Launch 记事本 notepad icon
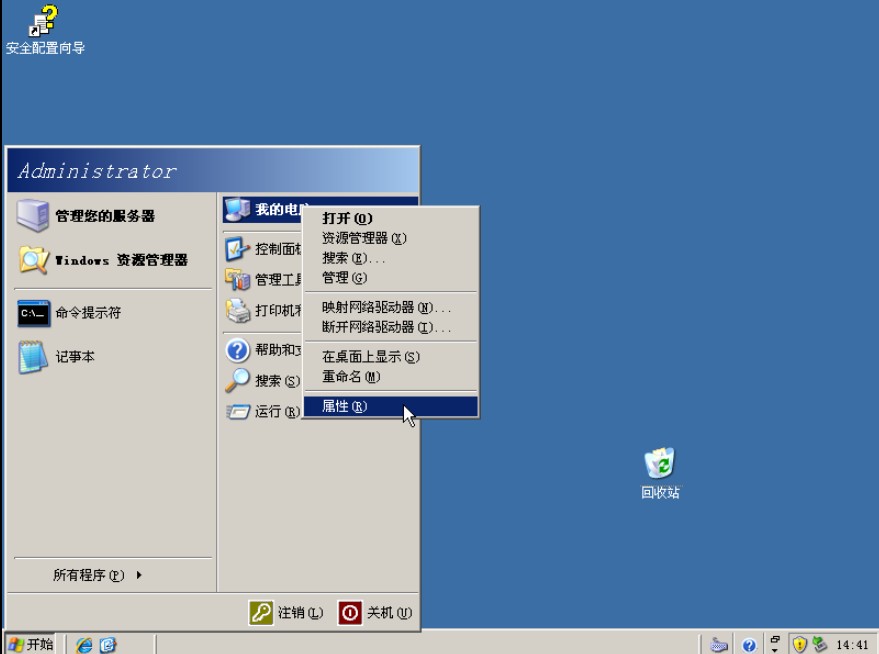Screen dimensions: 879x654 pyautogui.click(x=33, y=356)
